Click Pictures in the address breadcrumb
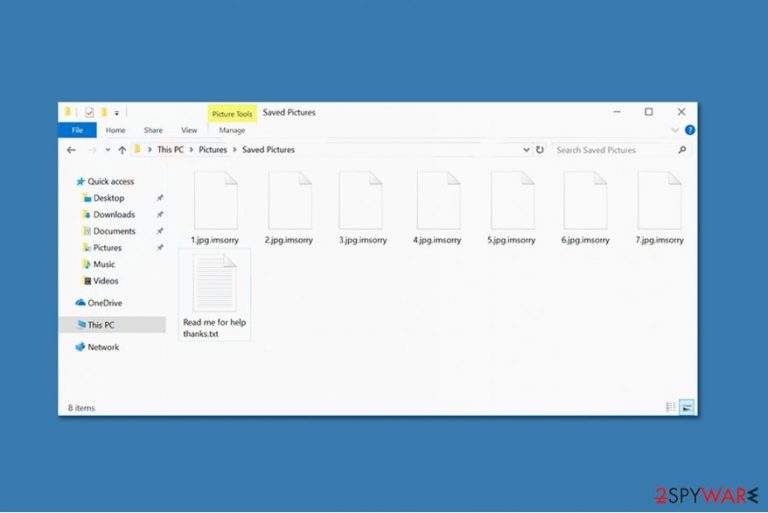The height and width of the screenshot is (513, 768). [213, 150]
